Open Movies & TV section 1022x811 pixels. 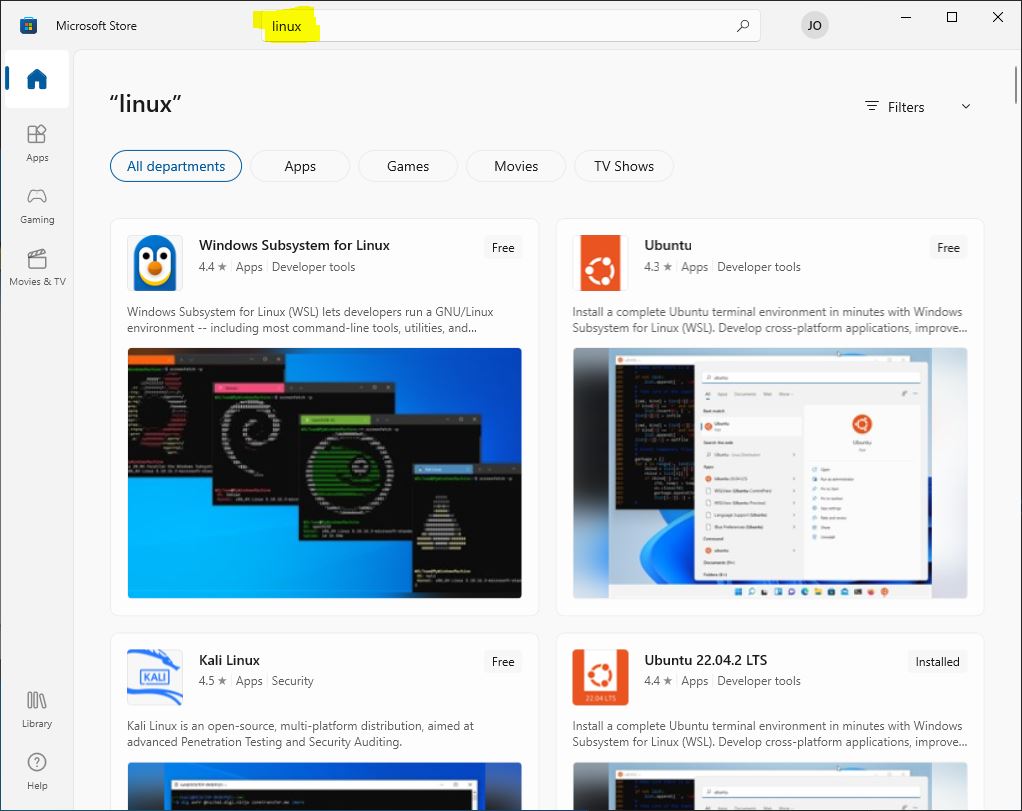tap(36, 267)
